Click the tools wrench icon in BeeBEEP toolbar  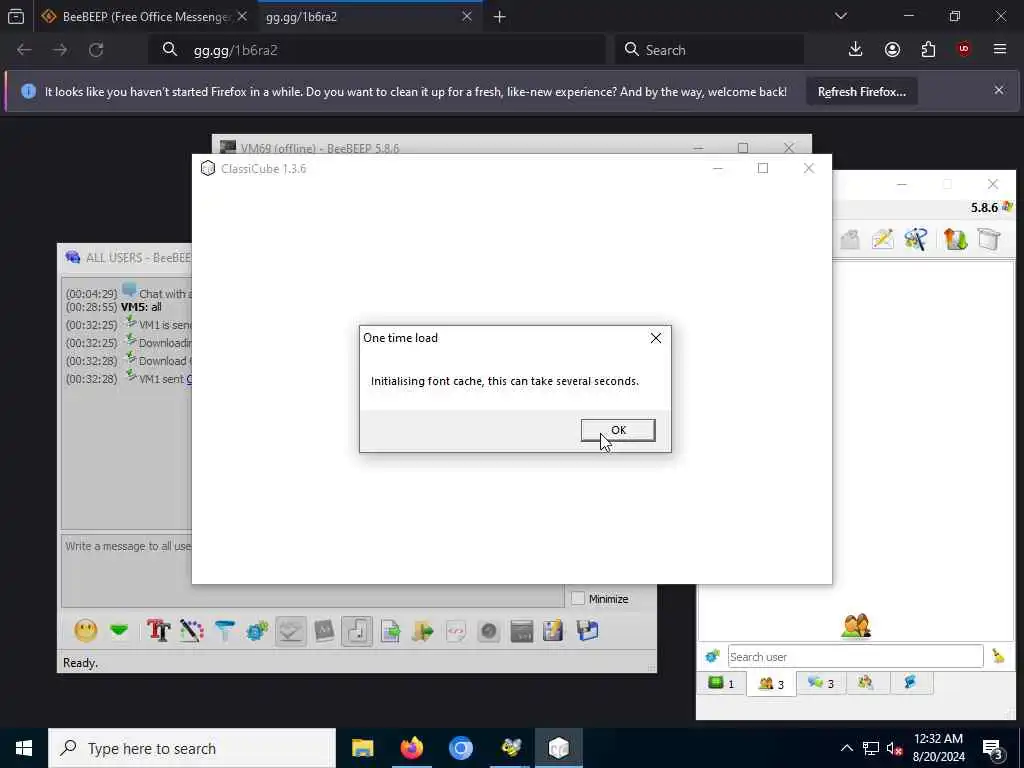click(x=916, y=239)
